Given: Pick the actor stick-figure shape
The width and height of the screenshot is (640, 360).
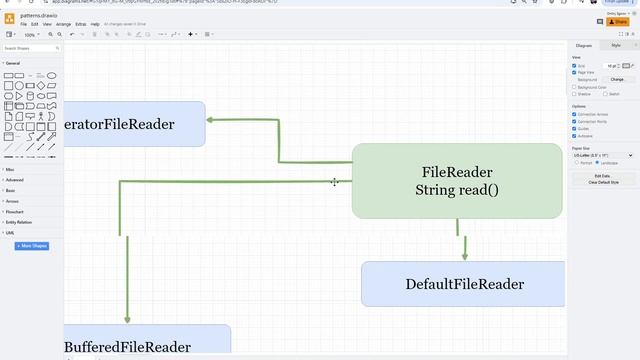Looking at the screenshot, I should tap(41, 116).
